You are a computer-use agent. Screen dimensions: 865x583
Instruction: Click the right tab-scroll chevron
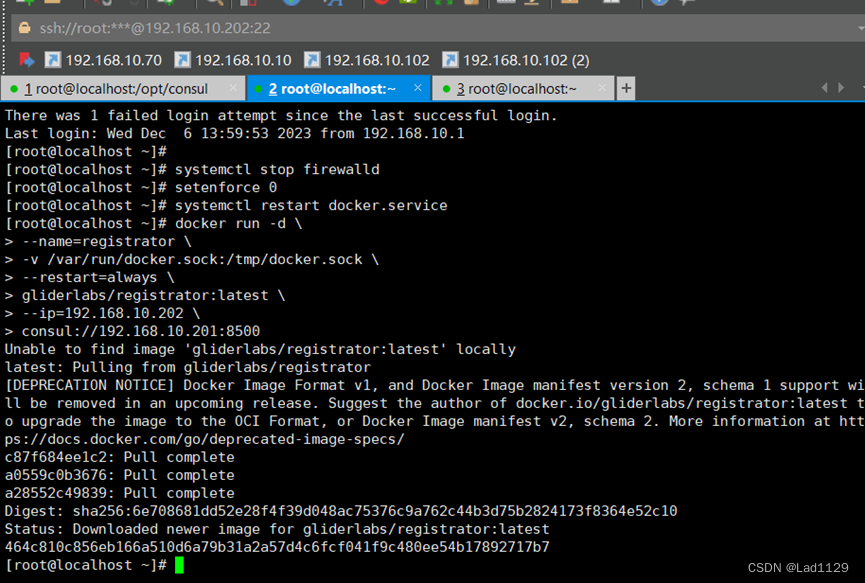pos(841,88)
